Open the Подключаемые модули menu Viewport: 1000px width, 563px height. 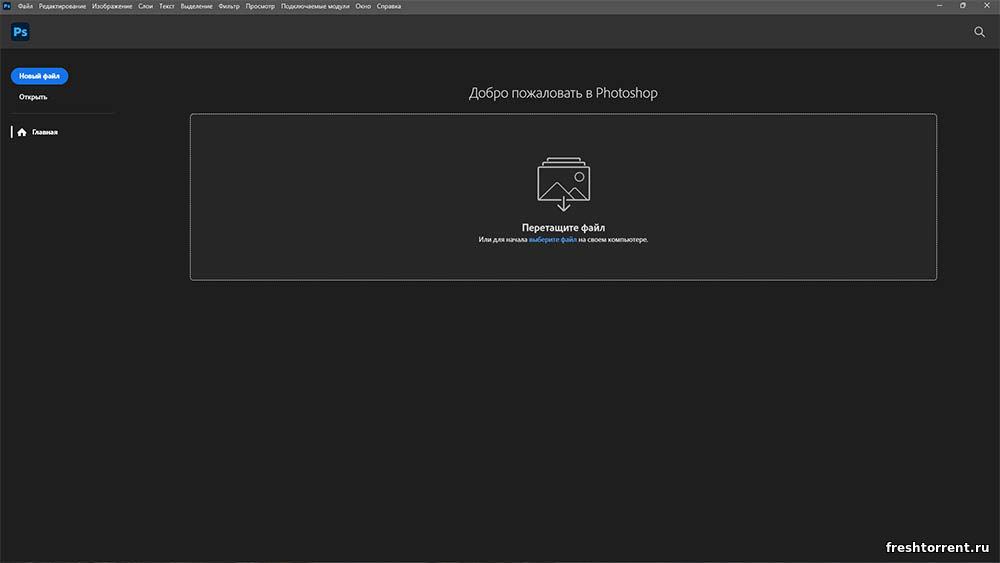point(315,6)
